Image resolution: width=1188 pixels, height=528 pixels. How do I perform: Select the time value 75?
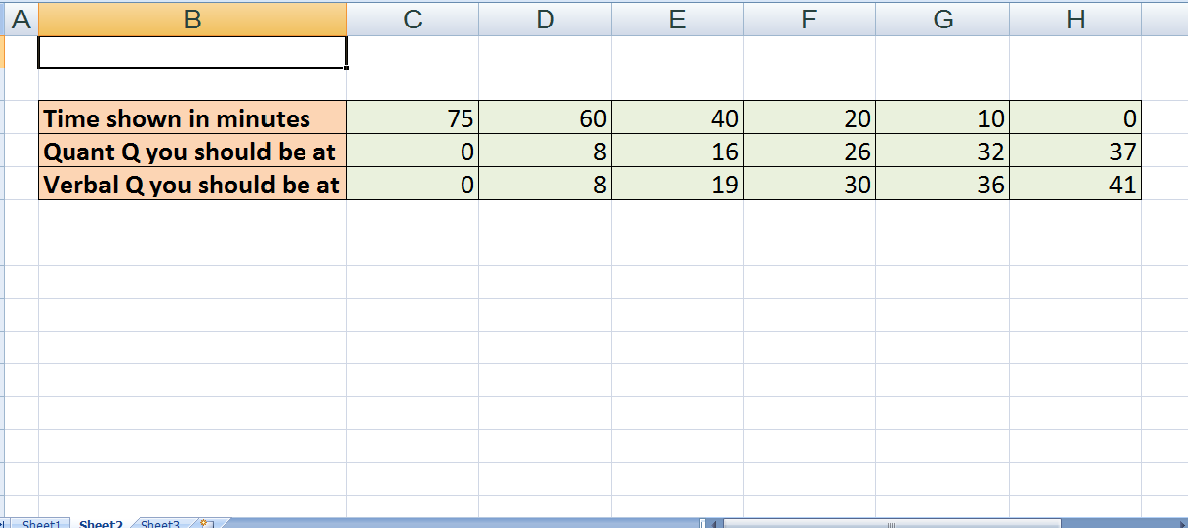pyautogui.click(x=412, y=117)
